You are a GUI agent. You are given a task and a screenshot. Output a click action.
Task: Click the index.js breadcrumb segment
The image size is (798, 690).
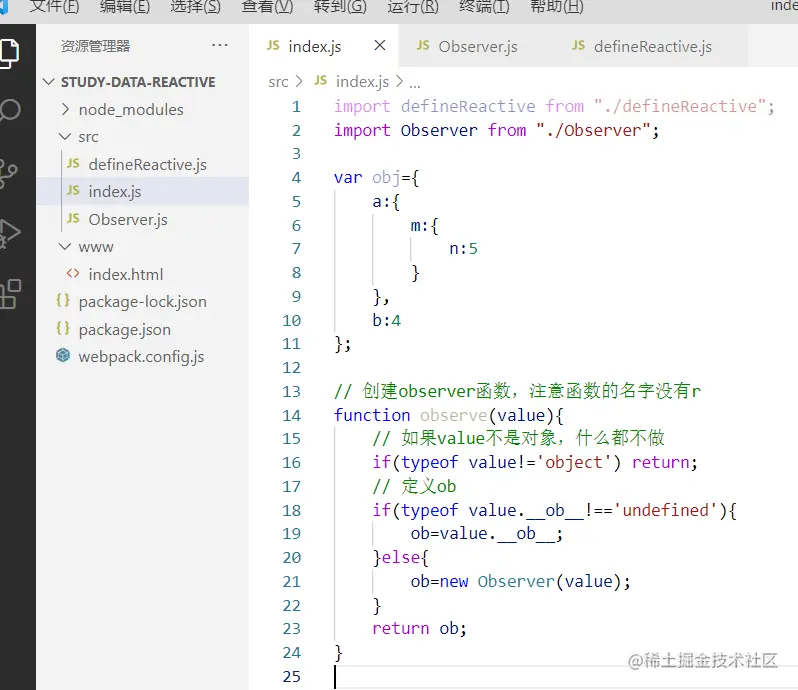coord(362,81)
